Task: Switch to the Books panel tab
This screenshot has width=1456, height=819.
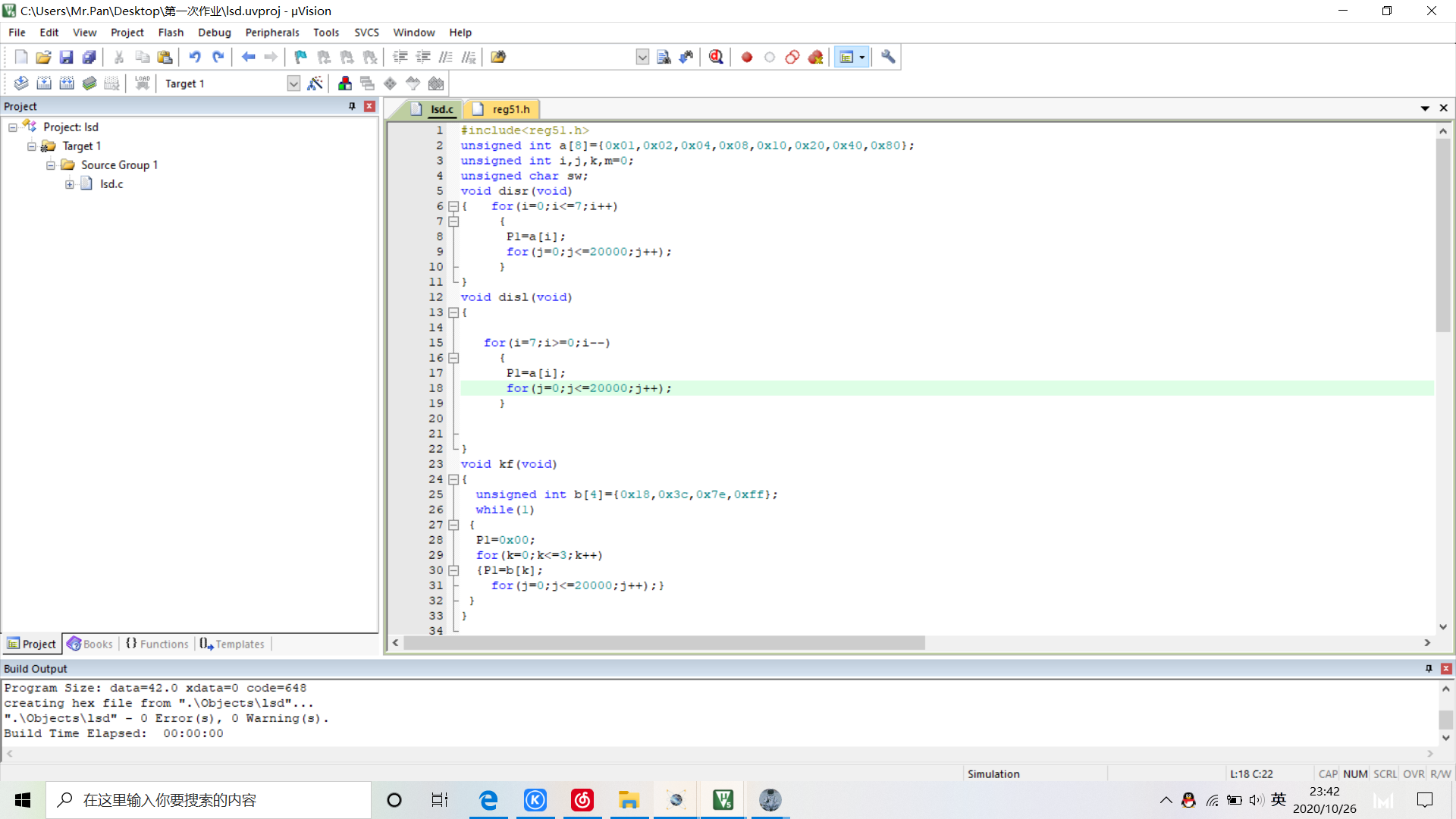Action: 90,644
